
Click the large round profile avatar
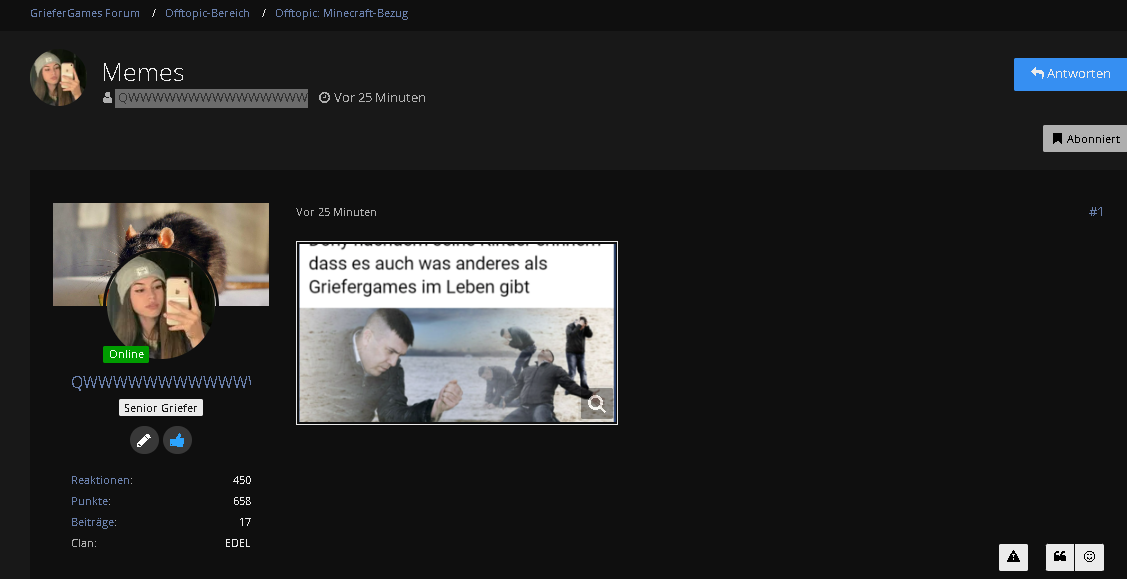pyautogui.click(x=161, y=305)
